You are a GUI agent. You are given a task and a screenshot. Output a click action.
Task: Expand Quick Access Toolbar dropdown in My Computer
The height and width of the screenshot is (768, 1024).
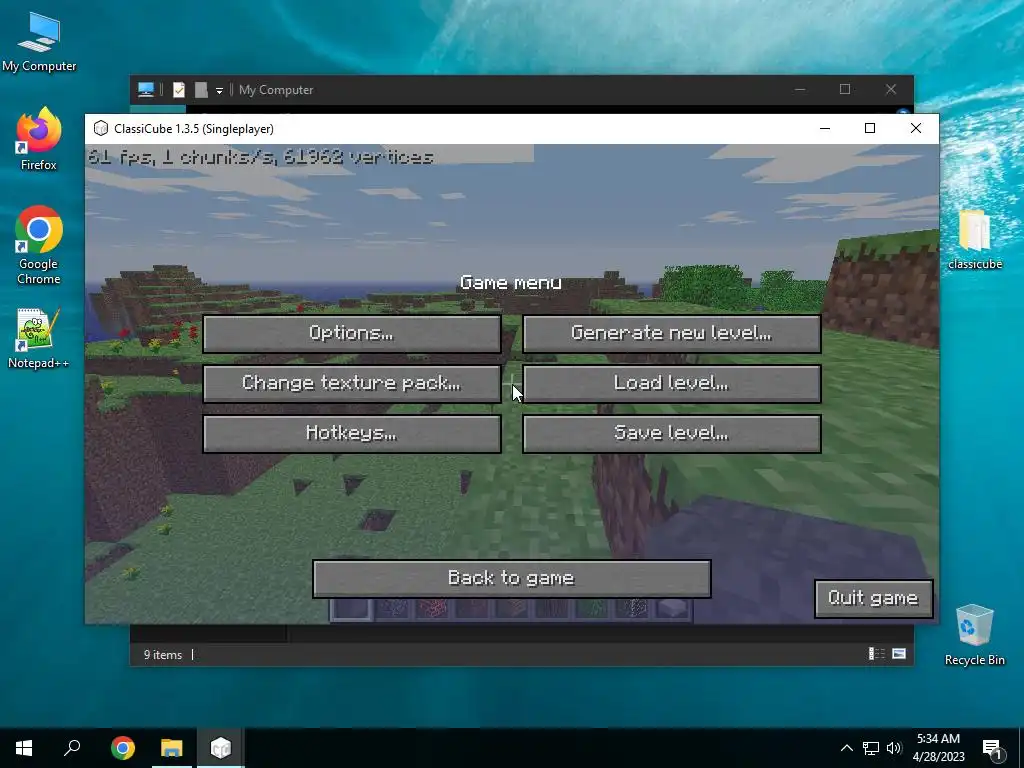pos(219,90)
